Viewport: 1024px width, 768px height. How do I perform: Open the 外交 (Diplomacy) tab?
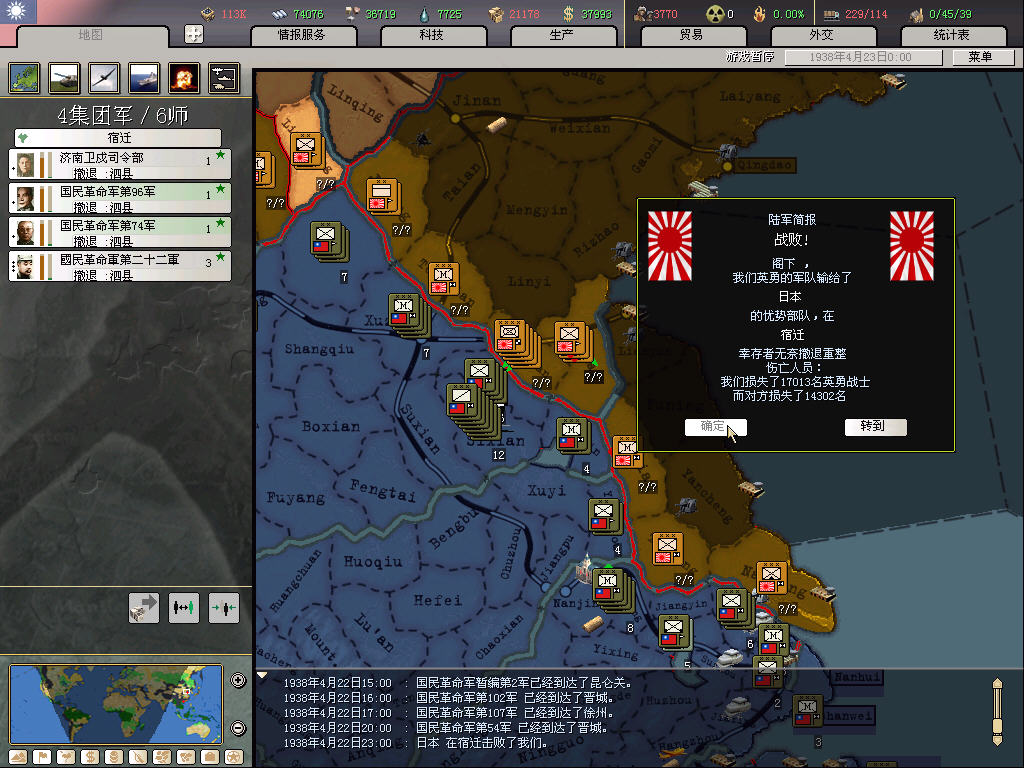(822, 35)
